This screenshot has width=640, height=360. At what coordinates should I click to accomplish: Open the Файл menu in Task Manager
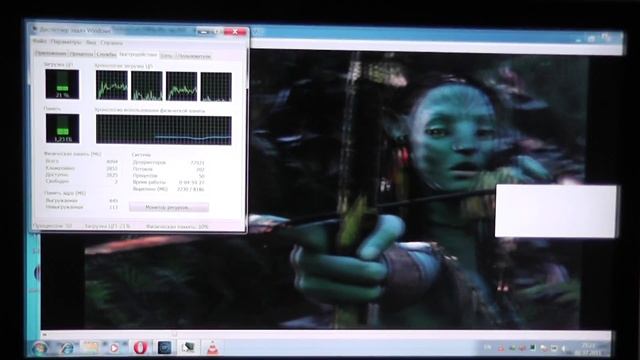(40, 42)
